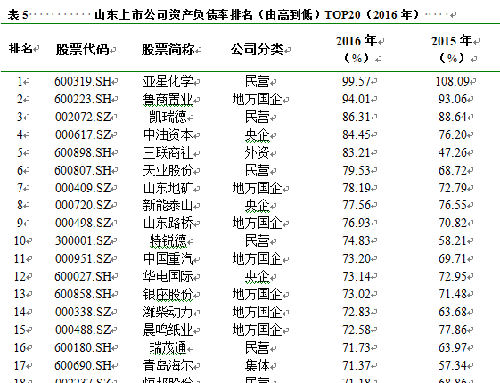Click stock code 002072.SZ
Image resolution: width=500 pixels, height=383 pixels.
[x=83, y=117]
